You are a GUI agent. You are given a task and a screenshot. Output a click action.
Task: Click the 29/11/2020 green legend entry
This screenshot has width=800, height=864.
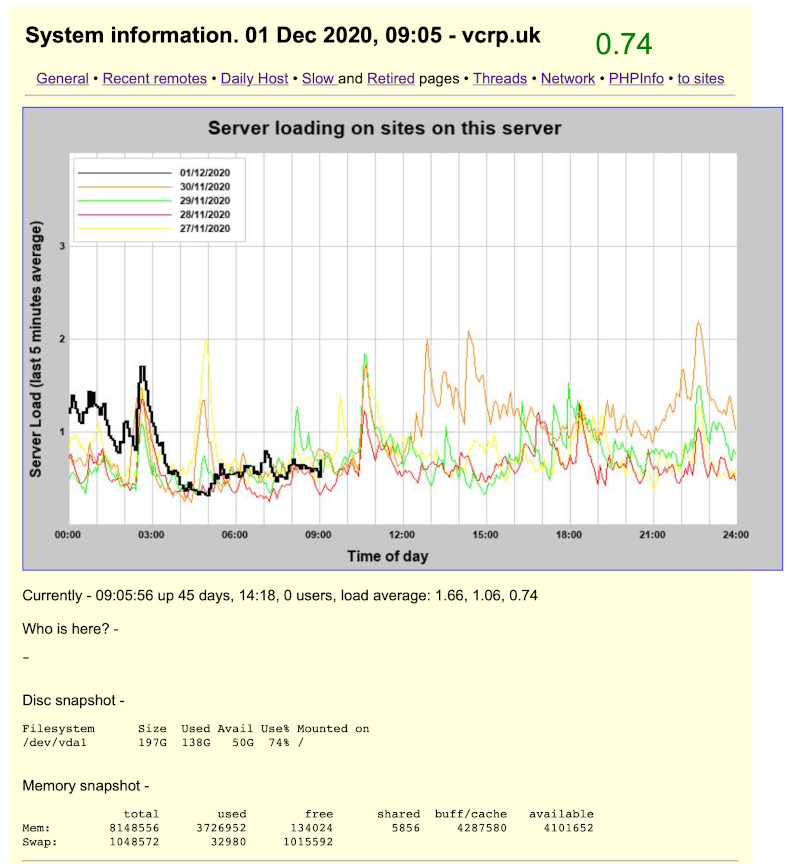tap(205, 201)
